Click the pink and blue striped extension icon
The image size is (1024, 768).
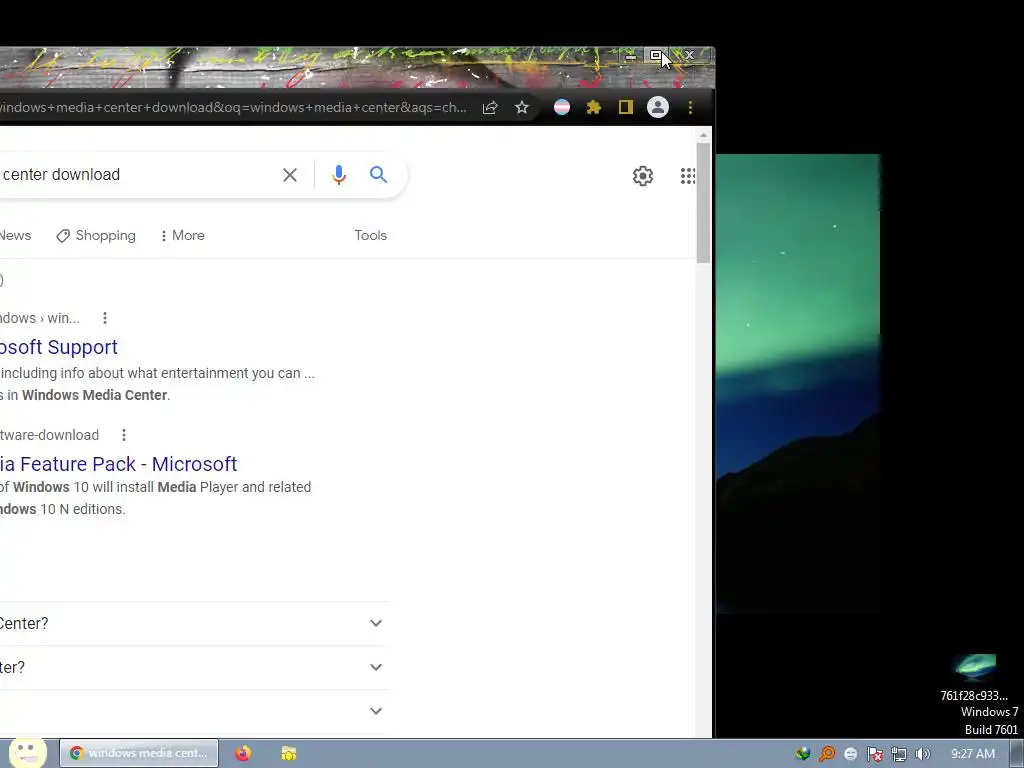[562, 107]
